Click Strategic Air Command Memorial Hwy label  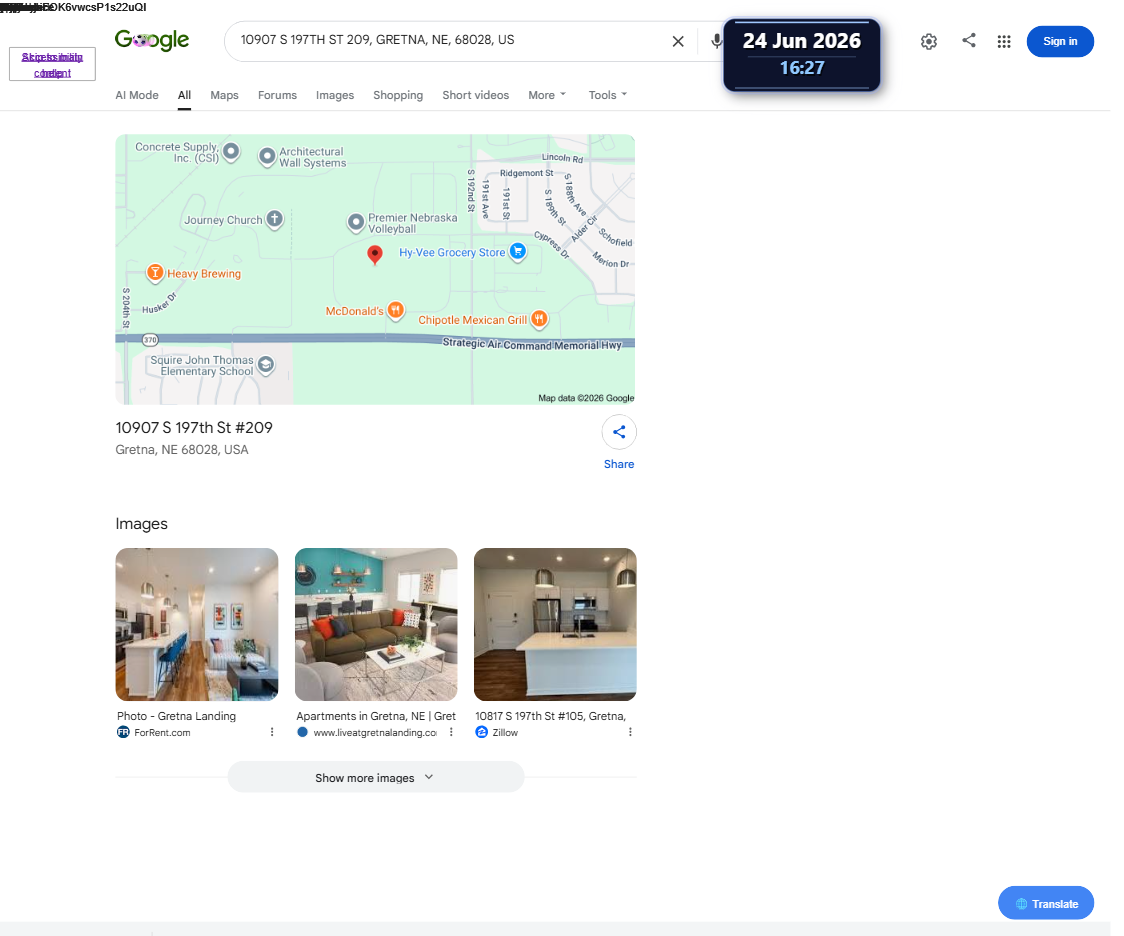click(532, 344)
